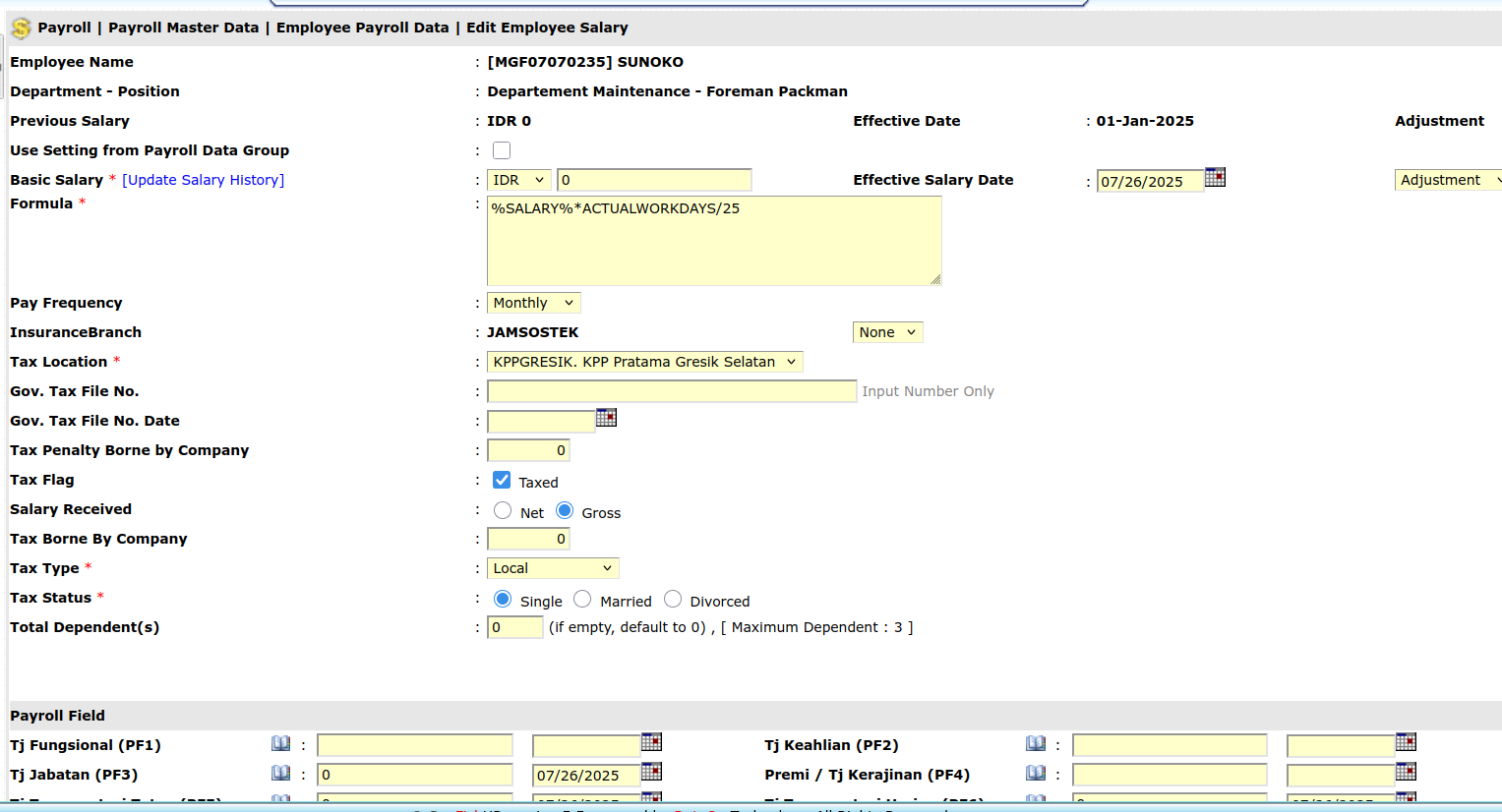
Task: Click book icon next to Premi / Tj Kerajinan (PF4)
Action: pyautogui.click(x=1035, y=774)
